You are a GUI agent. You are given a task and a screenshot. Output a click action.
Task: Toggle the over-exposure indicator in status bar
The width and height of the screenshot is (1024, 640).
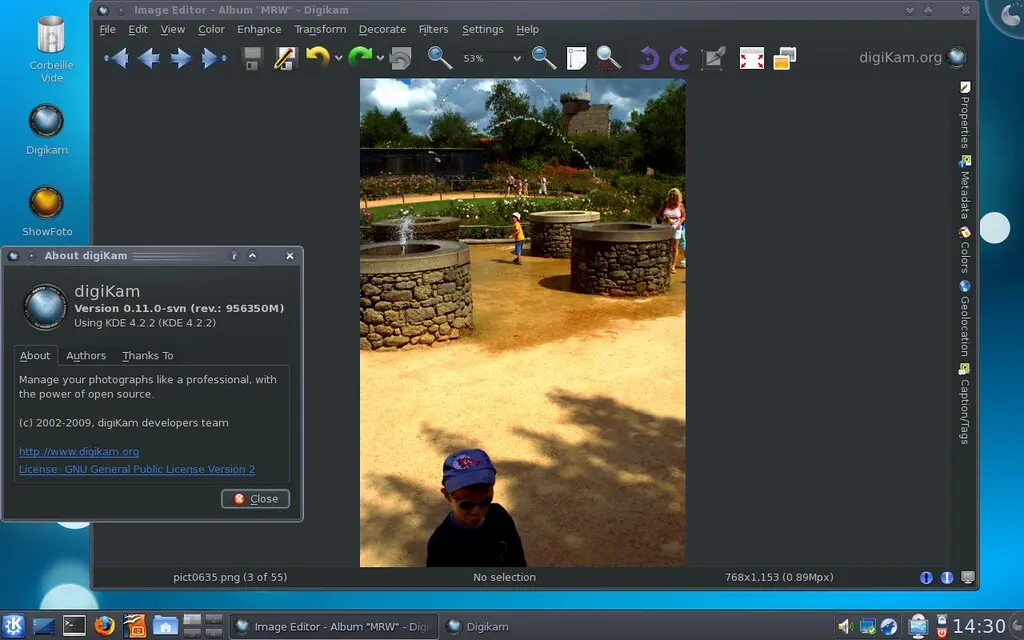click(946, 577)
